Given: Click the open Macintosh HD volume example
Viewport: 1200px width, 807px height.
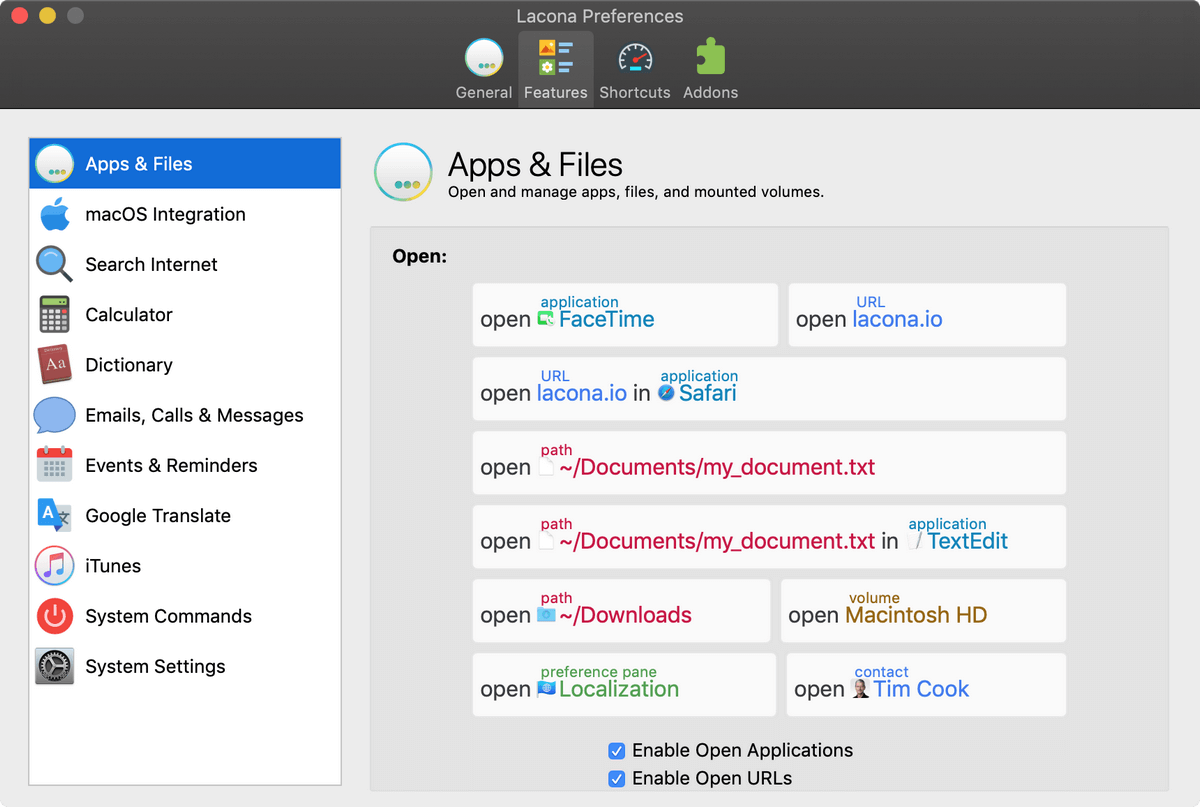Looking at the screenshot, I should click(922, 610).
